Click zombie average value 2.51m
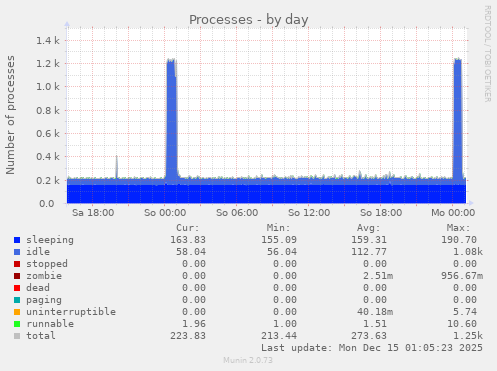This screenshot has width=497, height=371. coord(378,276)
